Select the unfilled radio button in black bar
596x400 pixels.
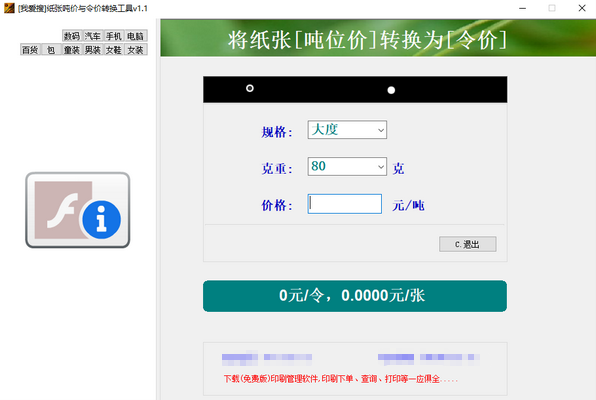coord(250,89)
